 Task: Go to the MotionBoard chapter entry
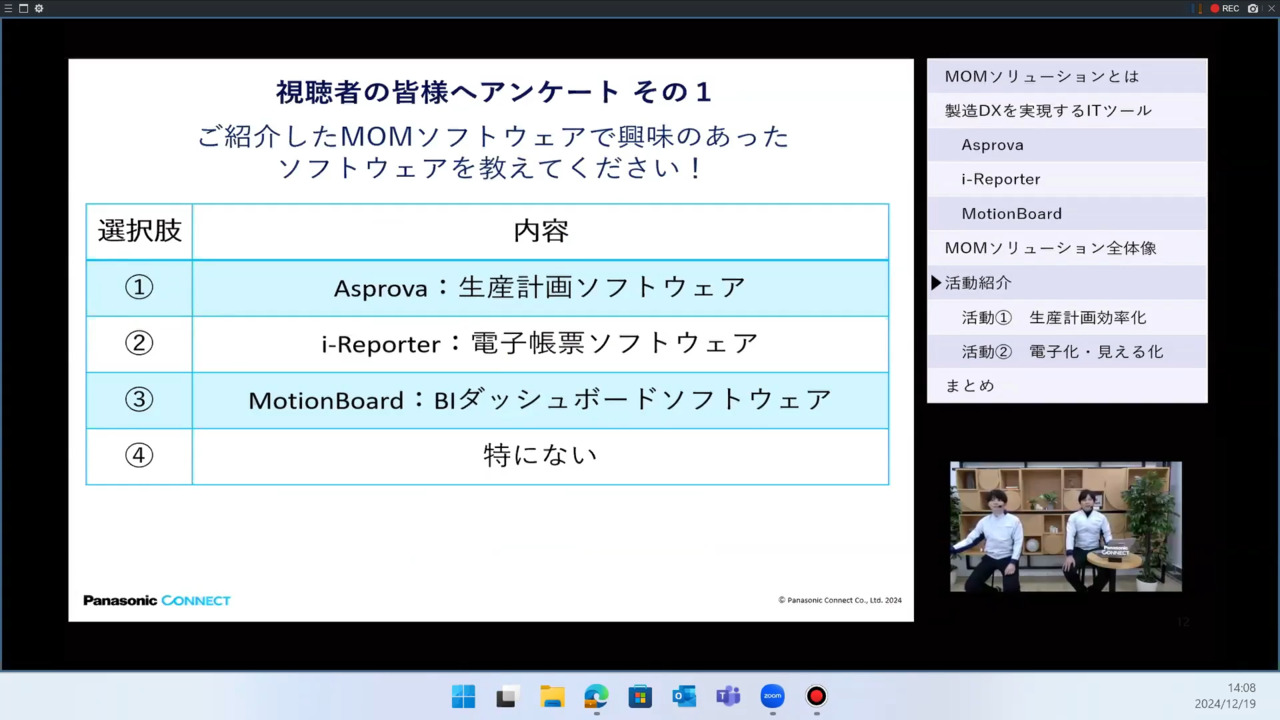pos(1067,214)
